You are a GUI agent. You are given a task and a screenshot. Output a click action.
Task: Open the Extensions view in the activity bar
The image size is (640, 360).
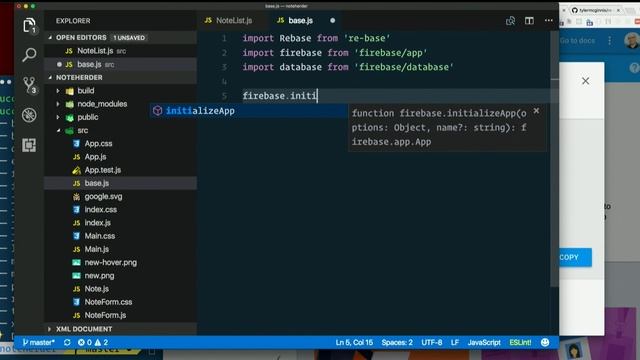[x=29, y=145]
